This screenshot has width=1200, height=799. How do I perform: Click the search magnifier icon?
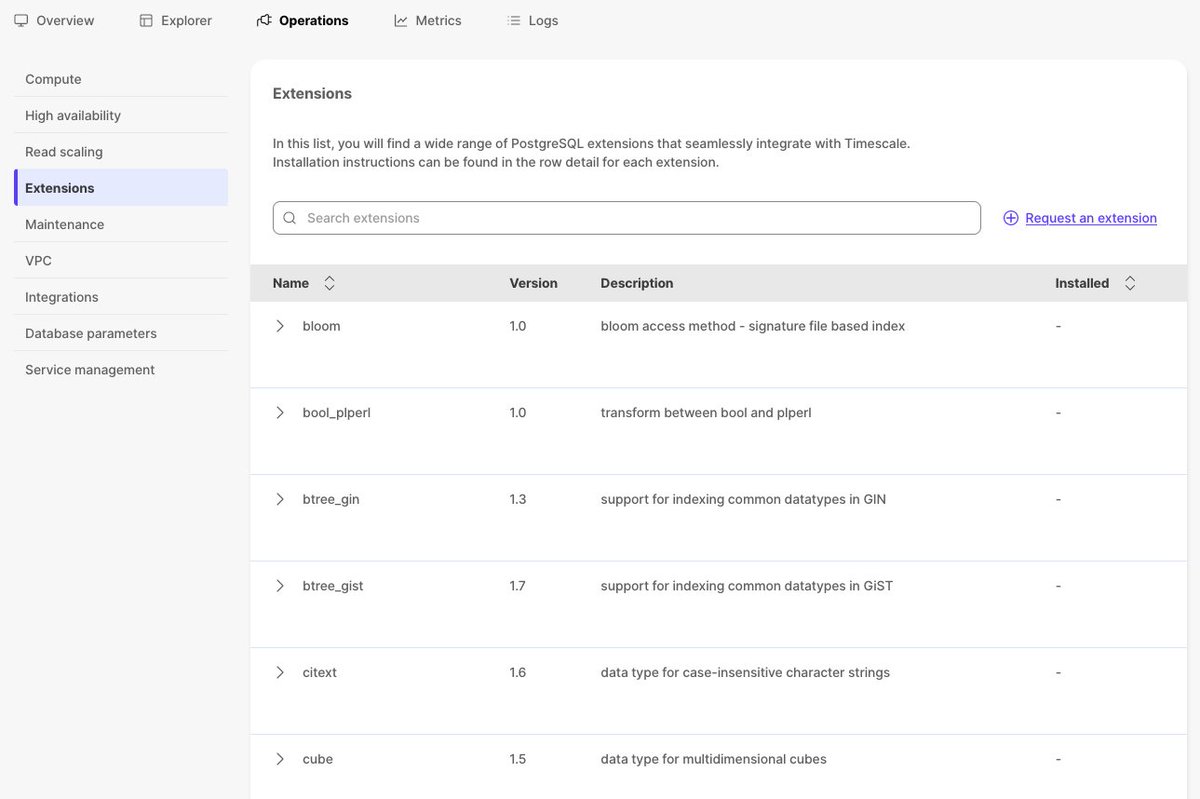[290, 218]
